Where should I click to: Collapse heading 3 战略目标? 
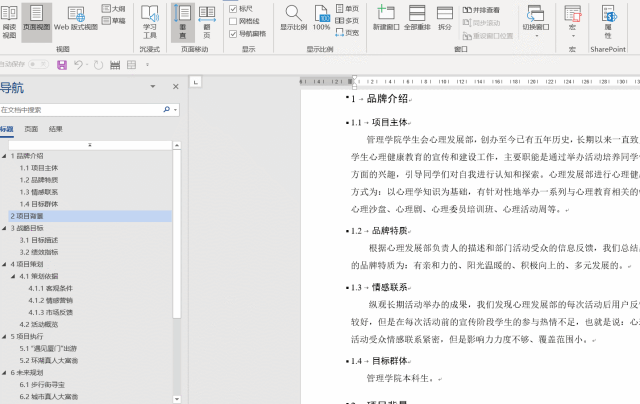click(x=4, y=228)
